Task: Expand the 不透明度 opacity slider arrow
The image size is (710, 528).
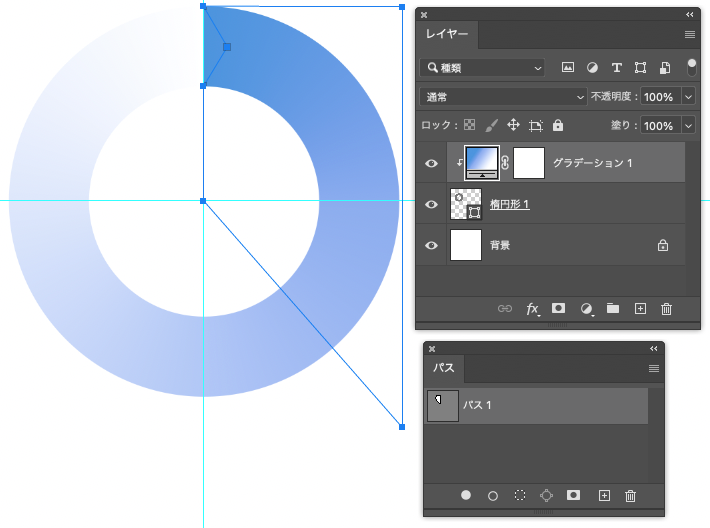Action: (x=688, y=97)
